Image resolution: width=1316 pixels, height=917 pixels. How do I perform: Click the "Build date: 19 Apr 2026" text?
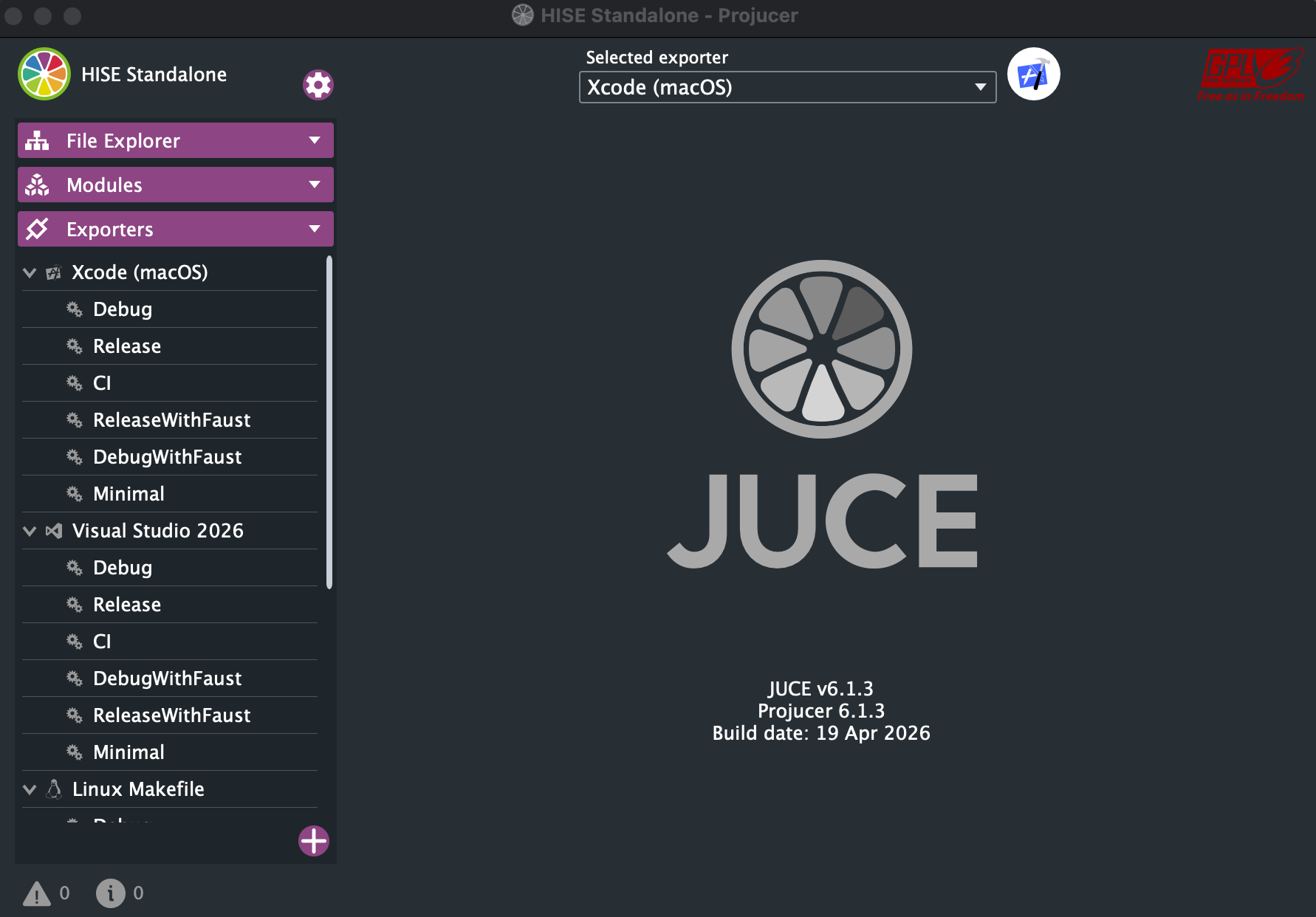click(821, 733)
